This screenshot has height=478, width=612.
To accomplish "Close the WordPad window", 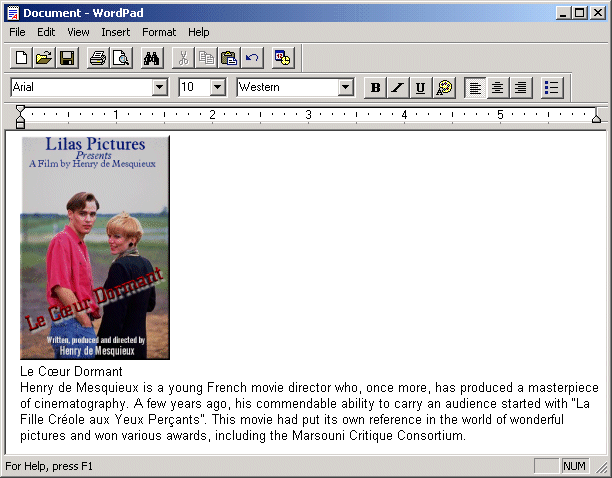I will 598,13.
